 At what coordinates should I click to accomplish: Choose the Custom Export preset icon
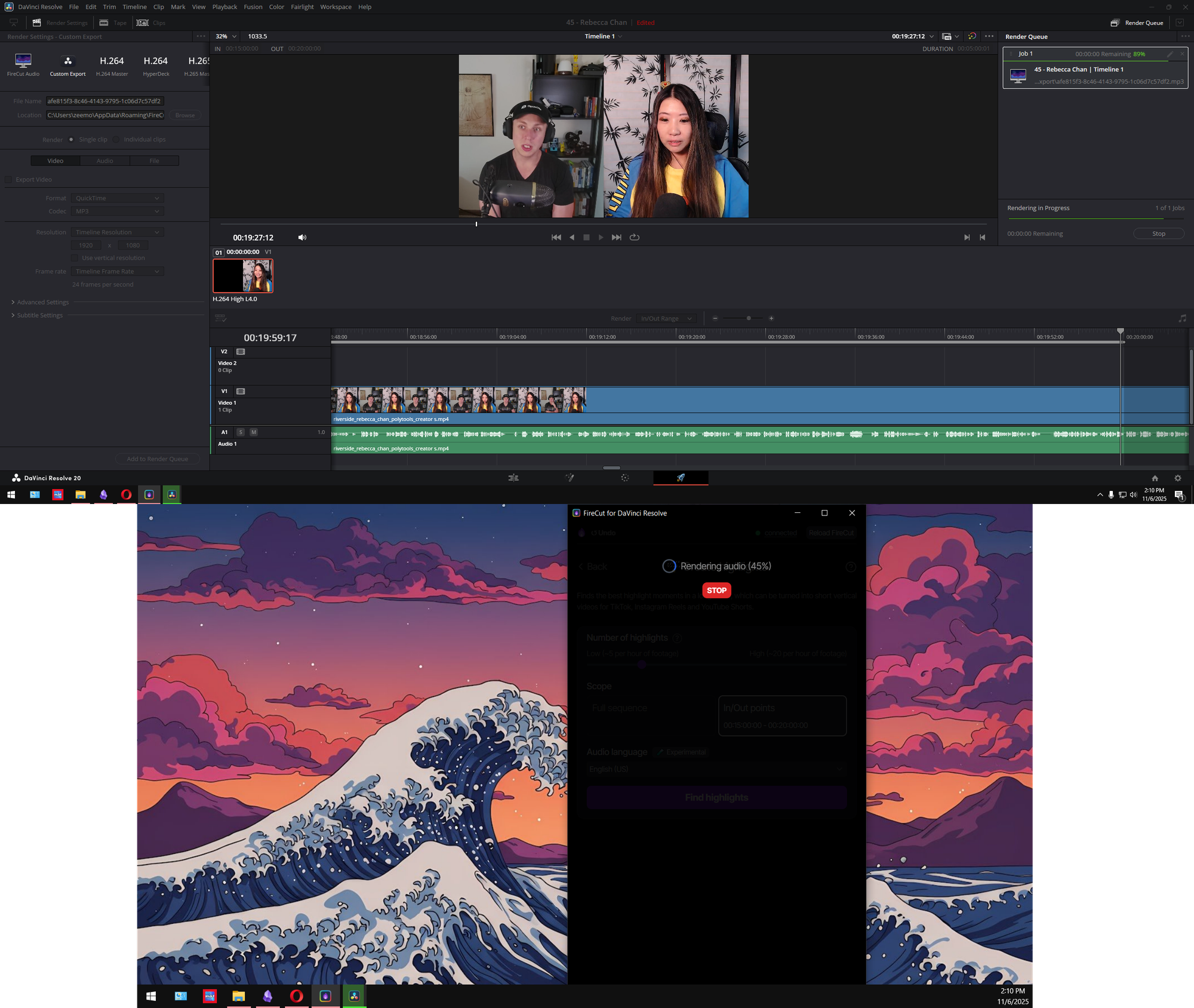click(67, 64)
